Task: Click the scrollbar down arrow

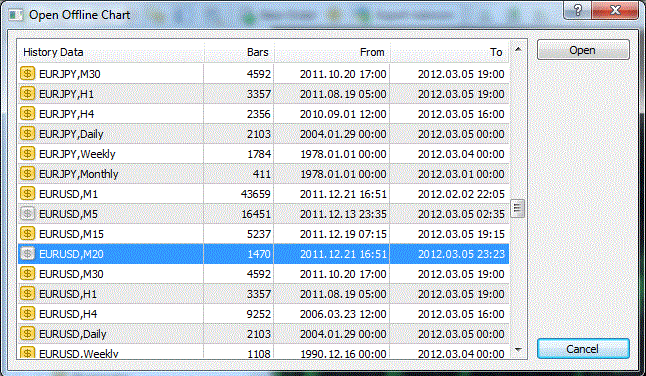Action: point(518,350)
